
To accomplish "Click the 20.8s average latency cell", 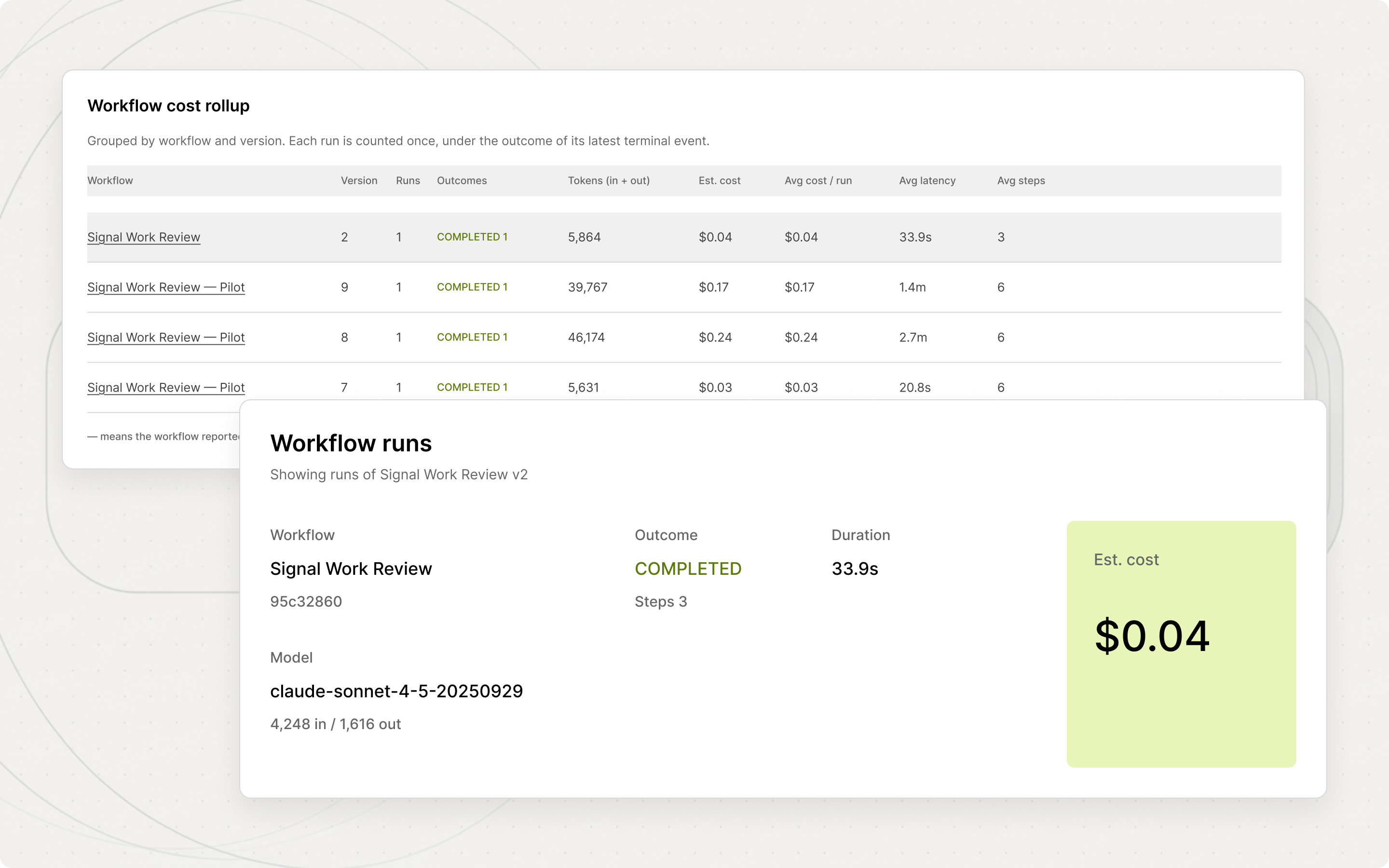I will (x=915, y=388).
